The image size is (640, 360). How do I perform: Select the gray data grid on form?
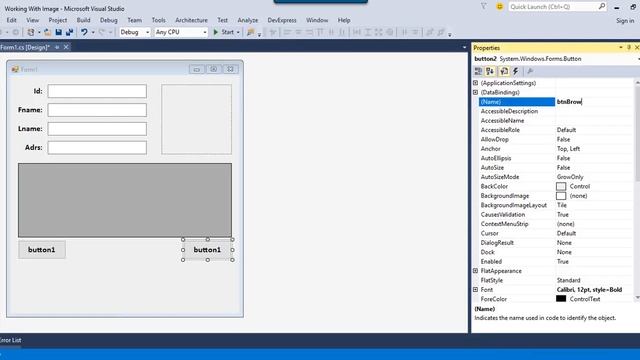(x=125, y=200)
